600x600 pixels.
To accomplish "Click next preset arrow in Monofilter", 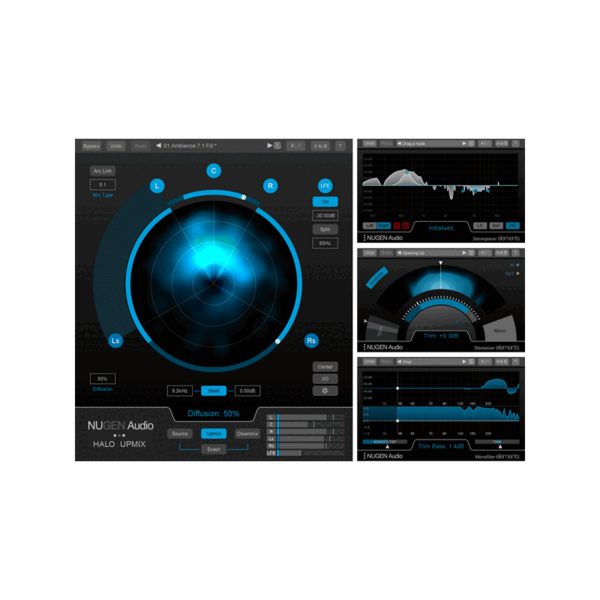I will tap(464, 362).
